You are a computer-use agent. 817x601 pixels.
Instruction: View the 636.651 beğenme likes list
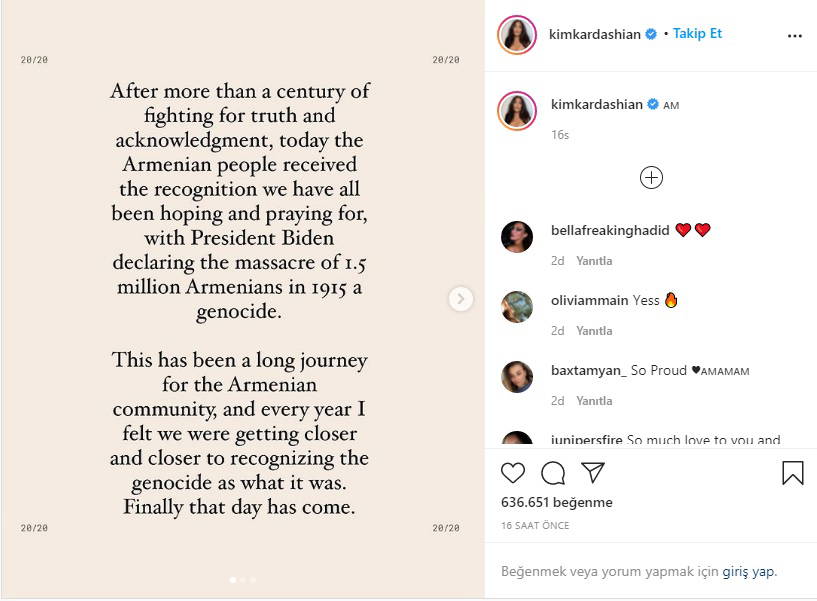tap(557, 503)
